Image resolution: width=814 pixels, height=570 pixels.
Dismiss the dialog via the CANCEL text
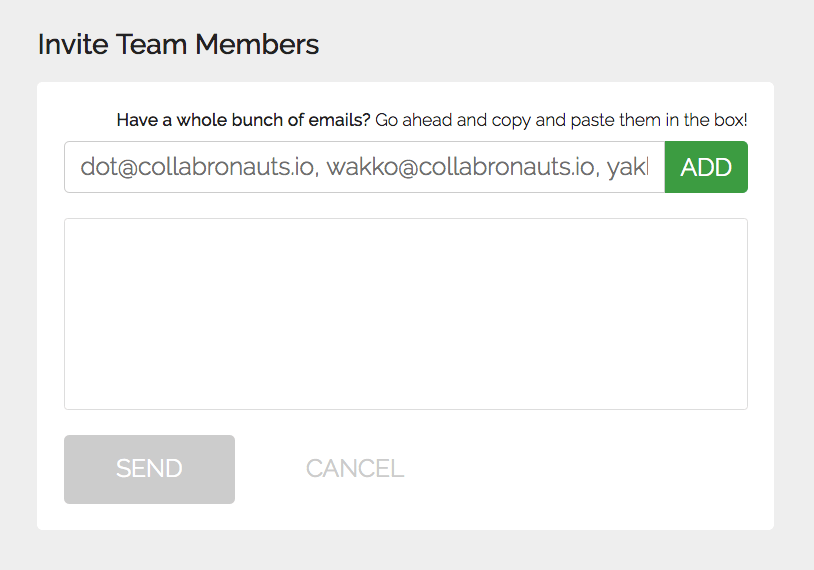click(x=355, y=469)
